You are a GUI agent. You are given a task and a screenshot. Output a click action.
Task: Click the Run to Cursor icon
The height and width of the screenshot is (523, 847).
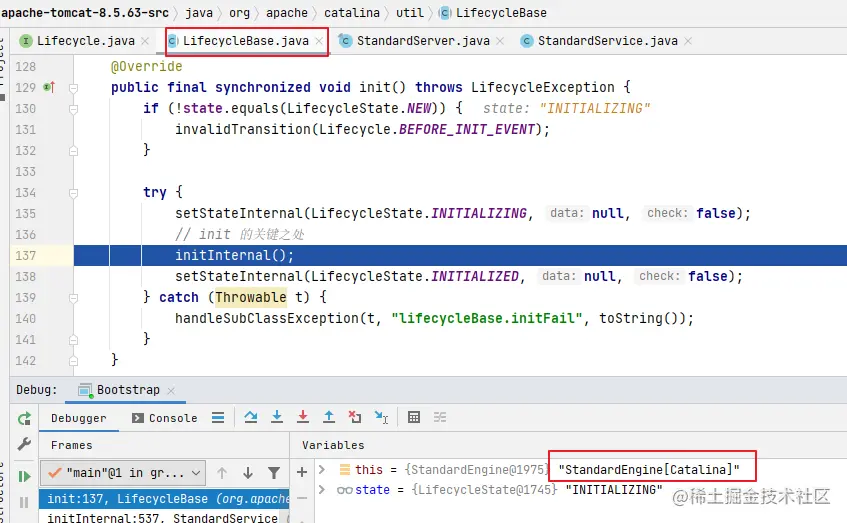(381, 417)
